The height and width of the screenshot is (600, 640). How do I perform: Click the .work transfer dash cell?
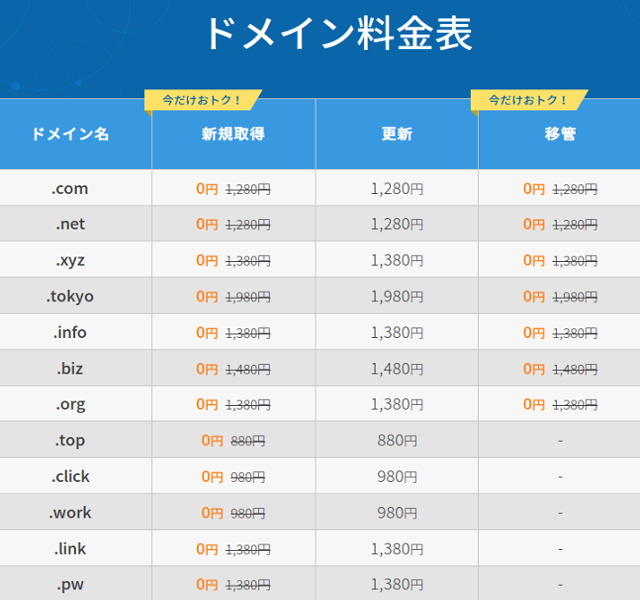pos(560,513)
